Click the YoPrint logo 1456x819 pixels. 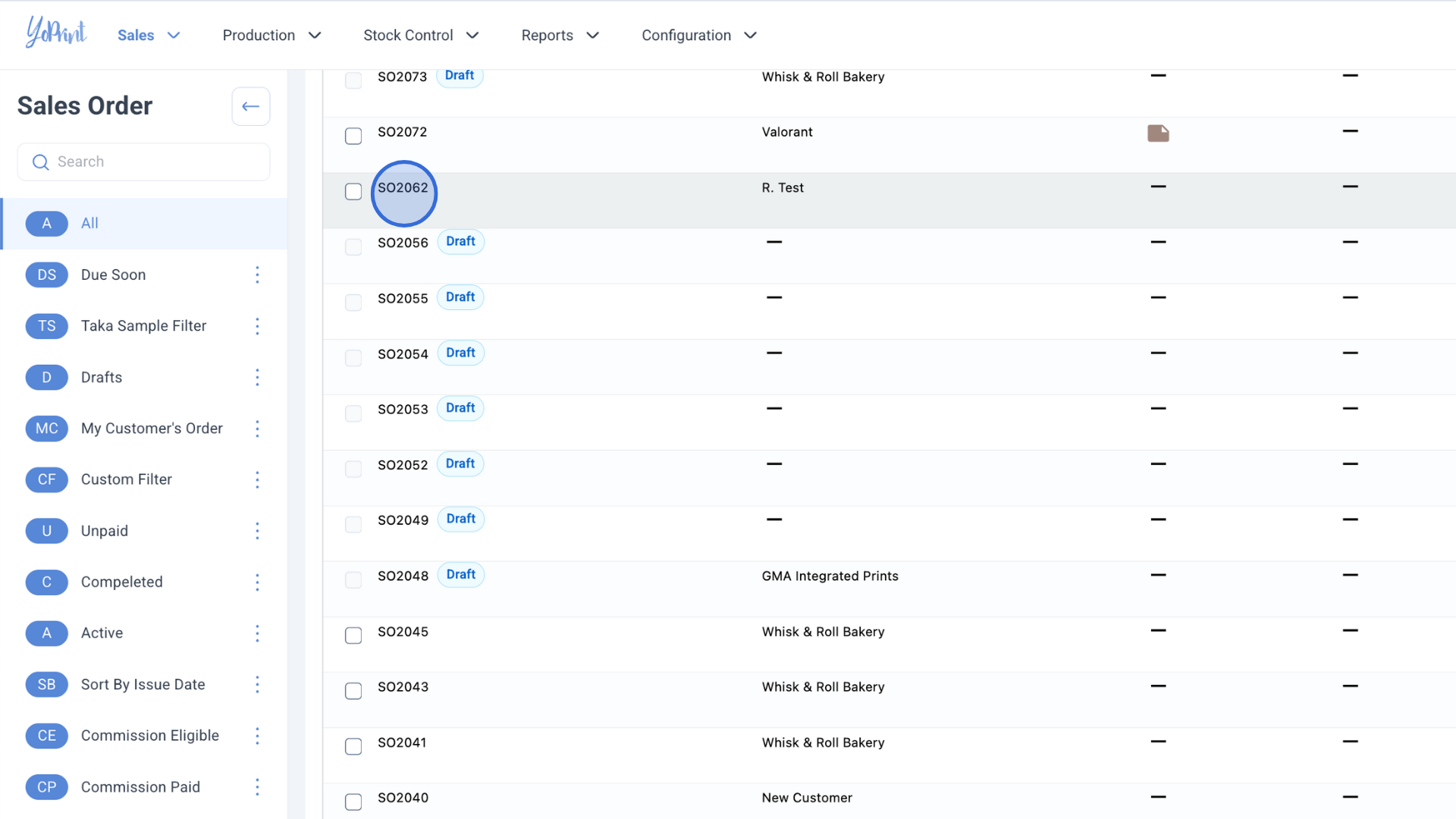pos(56,33)
